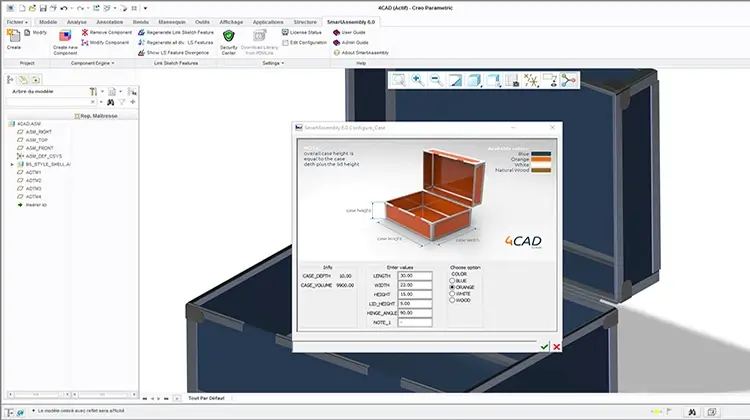750x420 pixels.
Task: Open the Fichier menu
Action: (x=15, y=21)
